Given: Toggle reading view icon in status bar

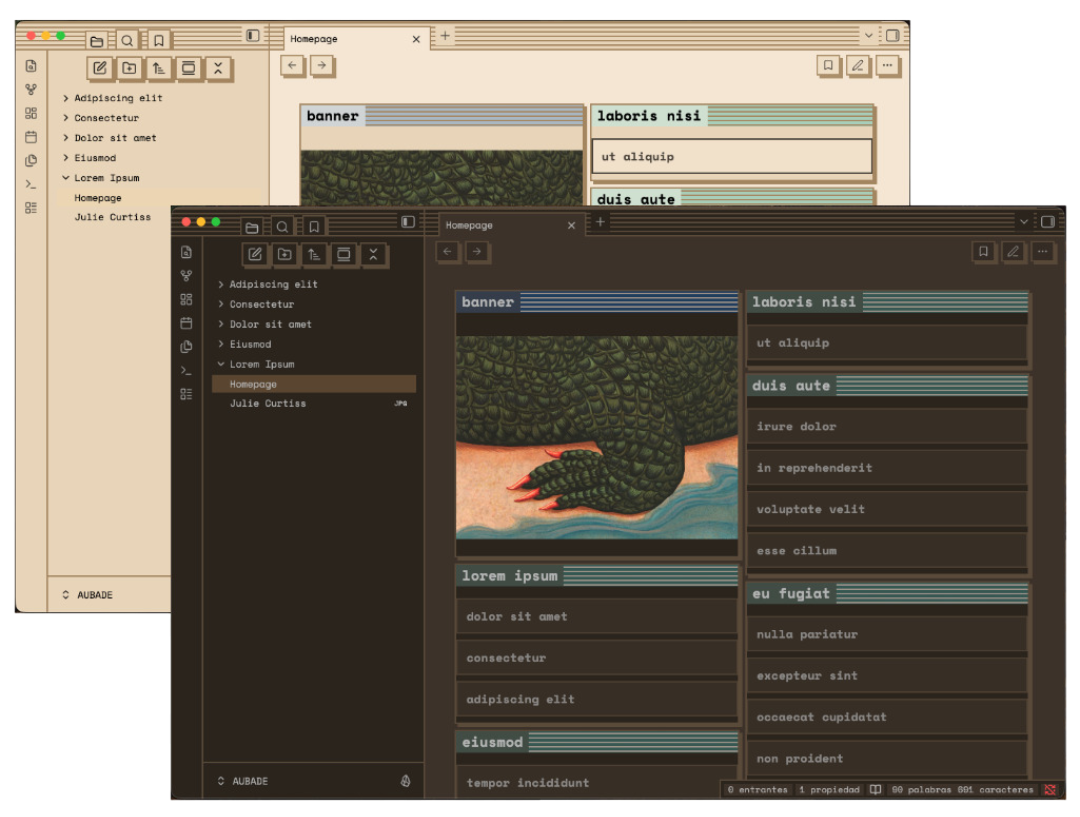Looking at the screenshot, I should point(875,789).
